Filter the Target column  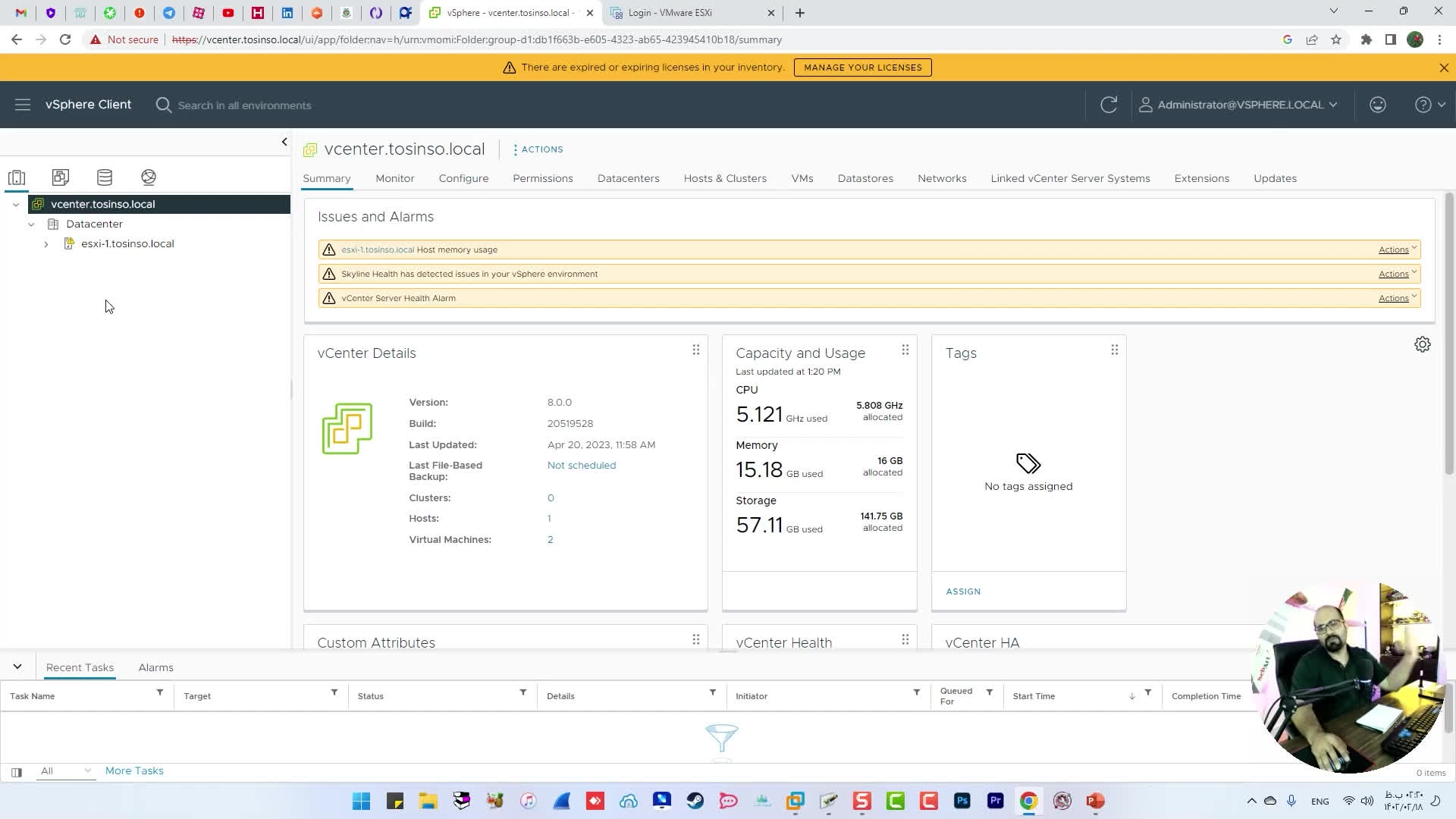point(334,692)
